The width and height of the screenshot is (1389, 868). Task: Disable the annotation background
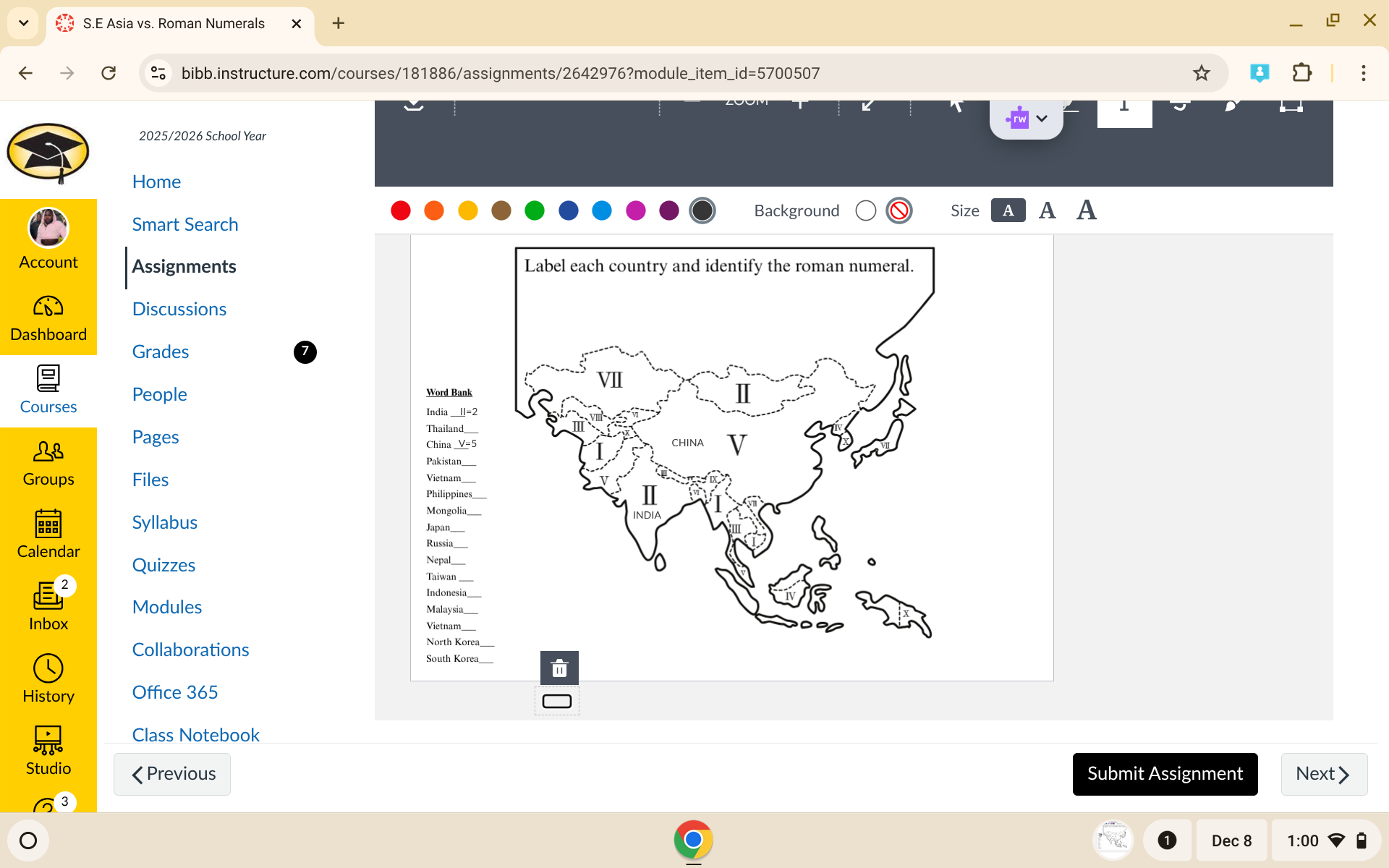point(899,210)
